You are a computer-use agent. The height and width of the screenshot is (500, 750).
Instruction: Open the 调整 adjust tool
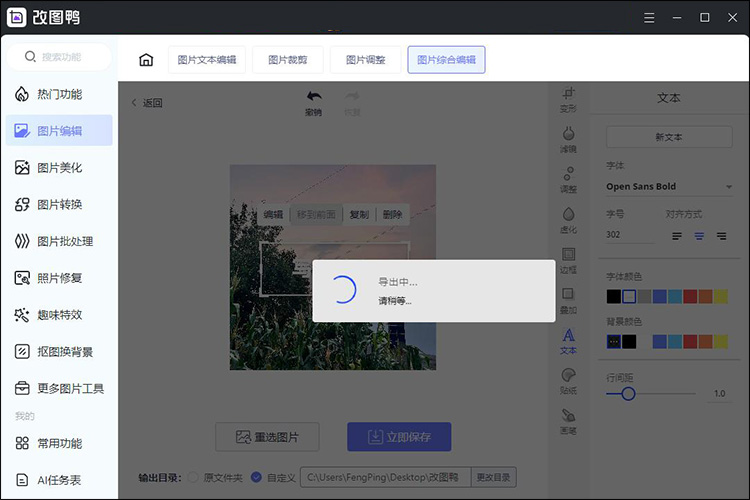[x=568, y=179]
